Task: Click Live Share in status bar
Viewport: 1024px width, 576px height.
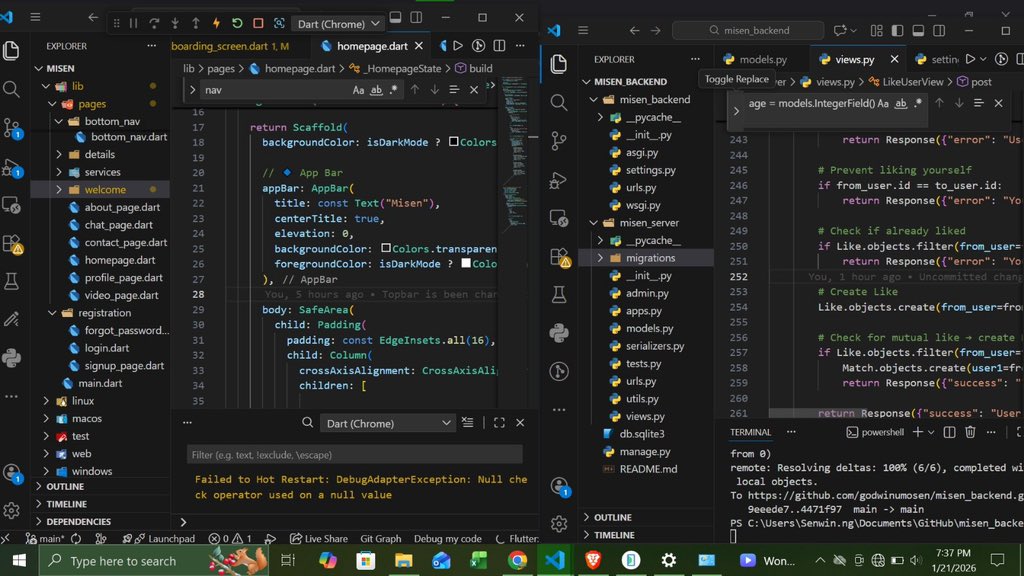Action: 319,539
